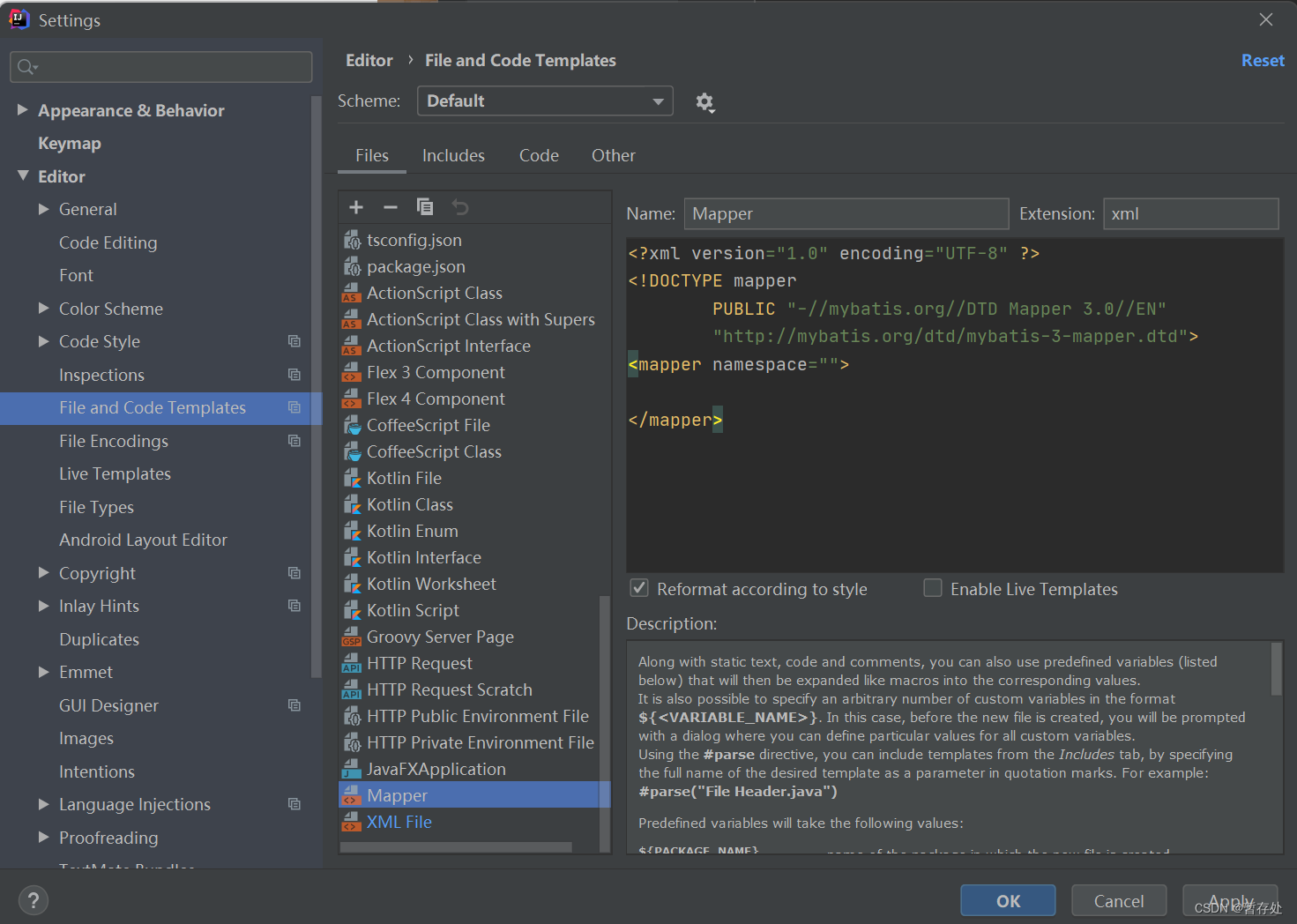
Task: Click the OK button
Action: click(1008, 900)
